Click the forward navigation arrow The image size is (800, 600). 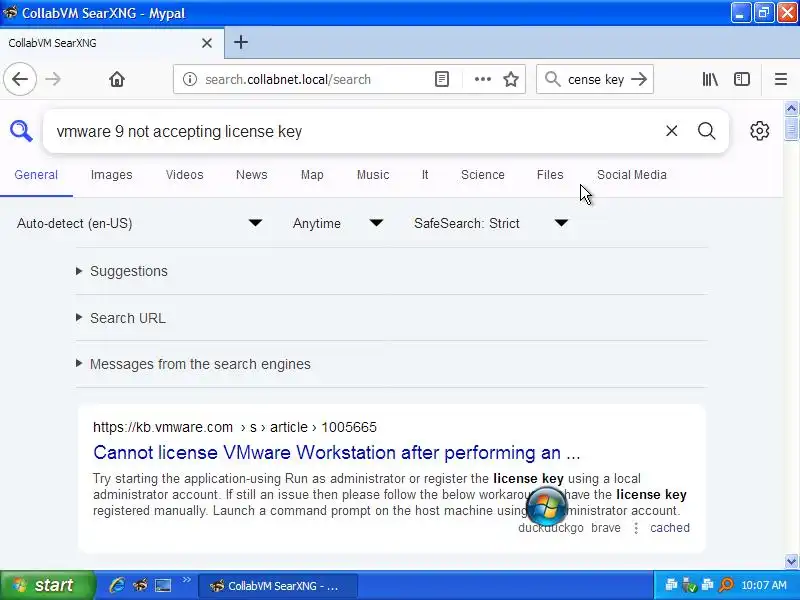click(x=53, y=79)
